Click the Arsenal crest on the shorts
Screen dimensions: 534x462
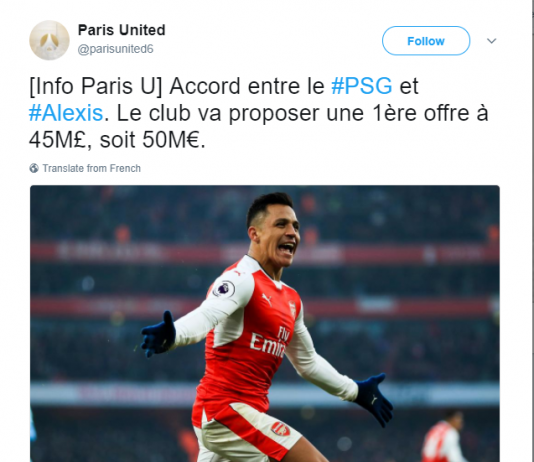coord(280,429)
